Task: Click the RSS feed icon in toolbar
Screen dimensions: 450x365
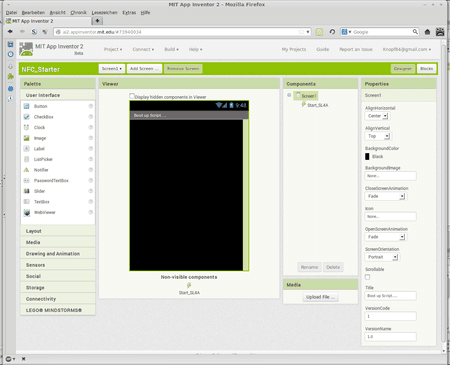Action: (x=319, y=32)
